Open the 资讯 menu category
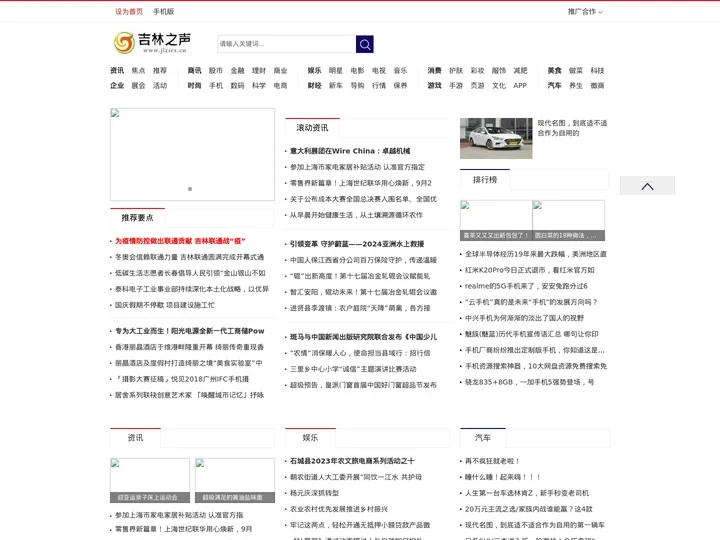The height and width of the screenshot is (540, 720). (117, 70)
